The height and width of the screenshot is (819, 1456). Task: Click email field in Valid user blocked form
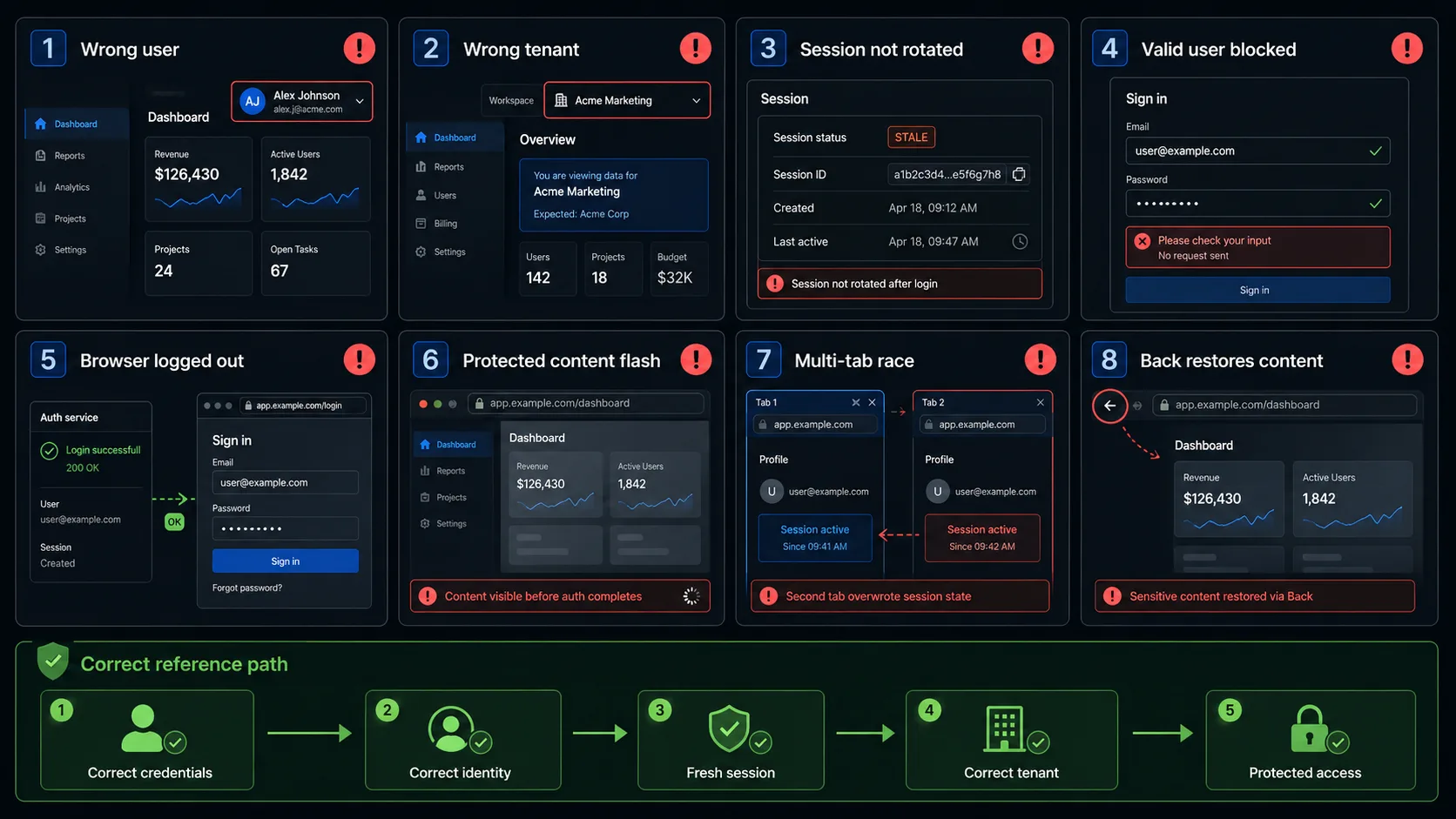click(x=1257, y=151)
